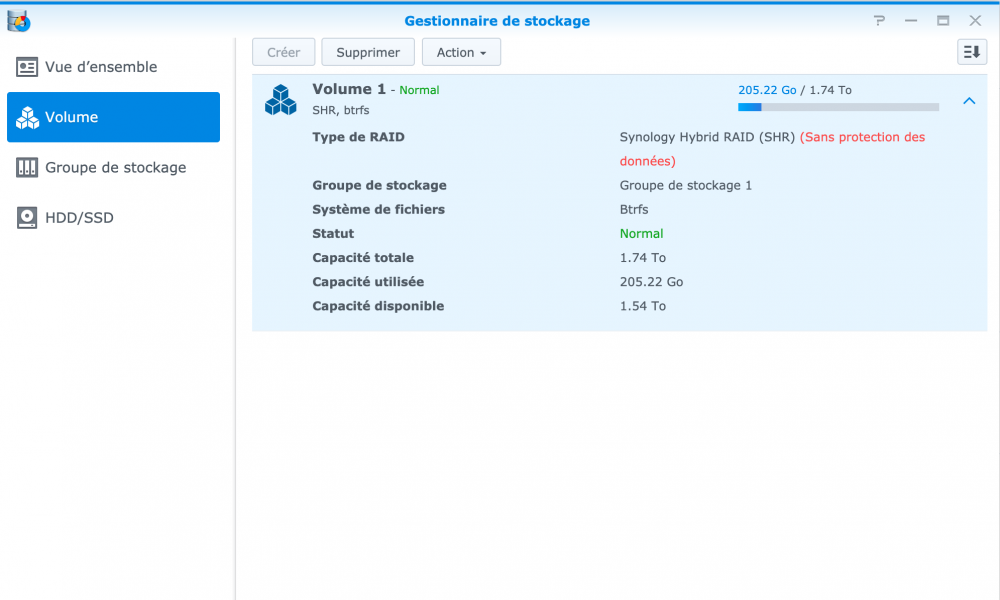
Task: Select the Volume 1 header title
Action: click(x=349, y=89)
